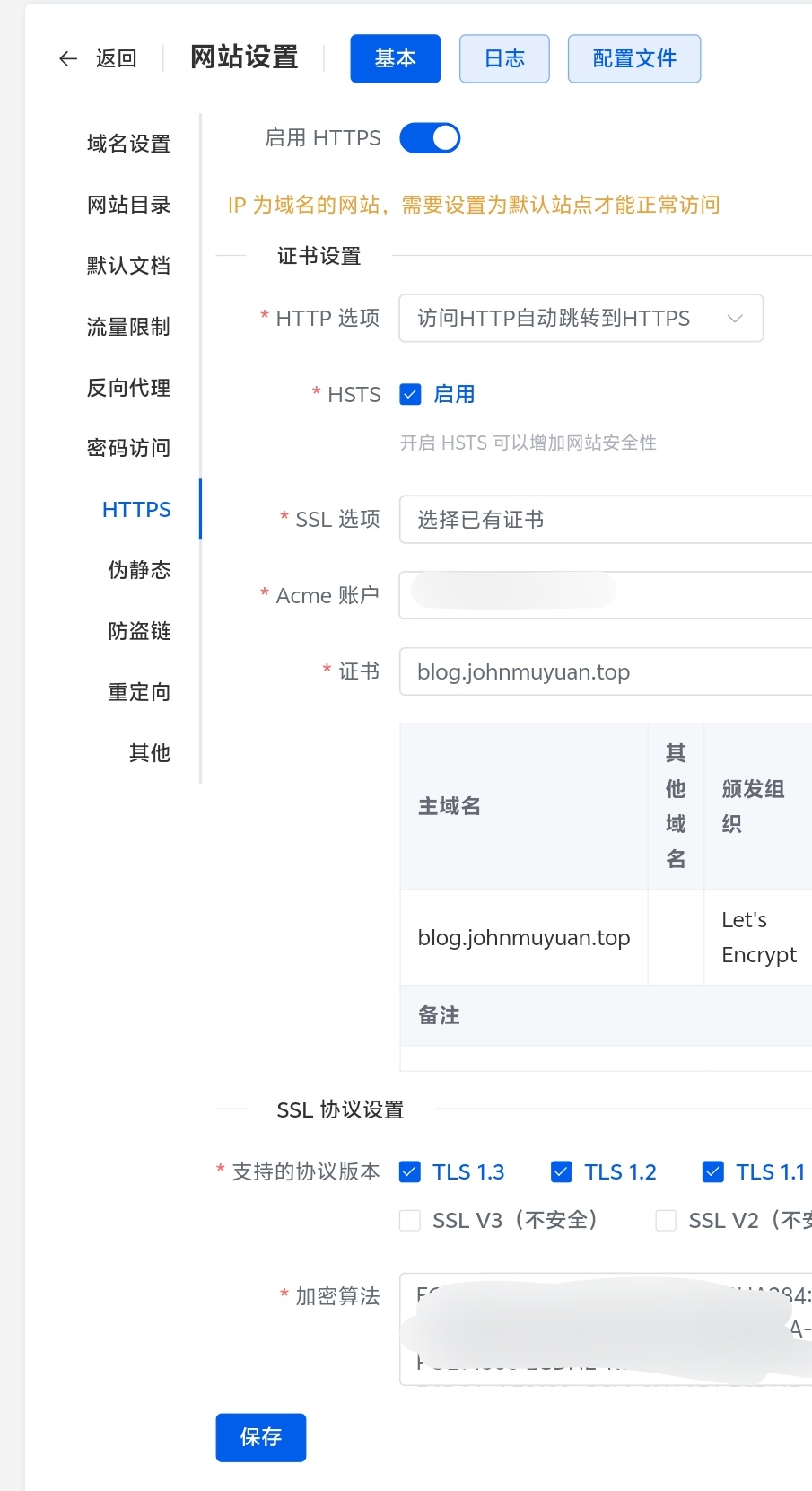Click the back arrow icon

pyautogui.click(x=68, y=59)
